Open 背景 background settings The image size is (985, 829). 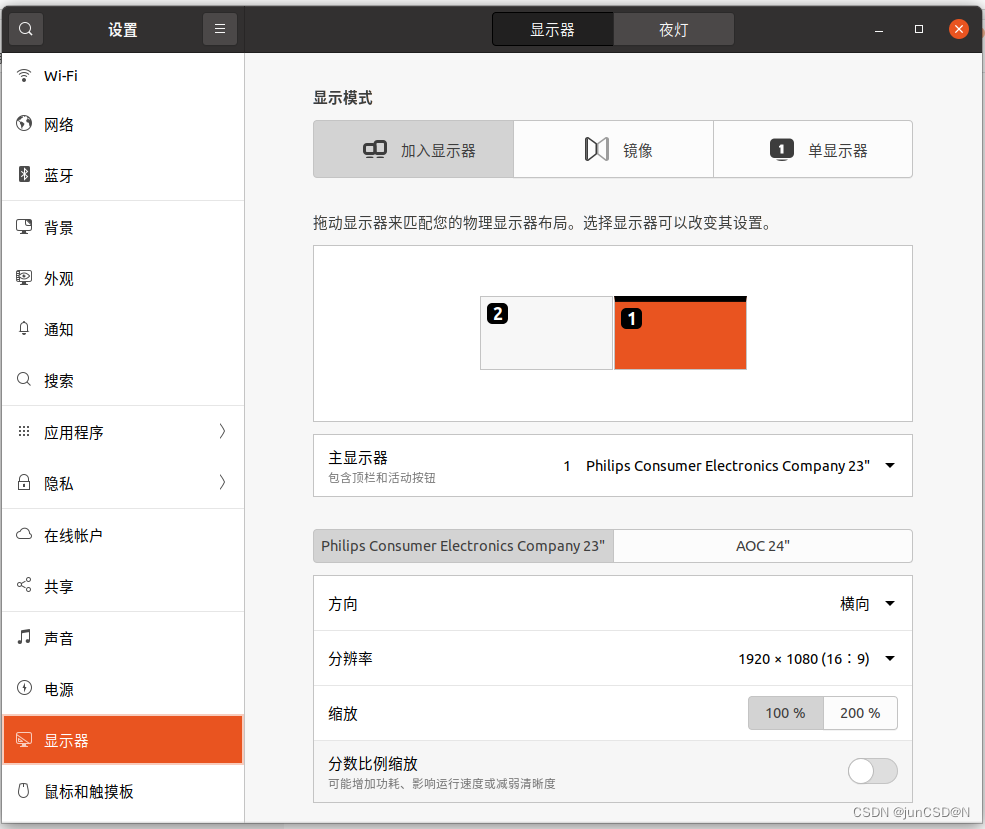123,227
